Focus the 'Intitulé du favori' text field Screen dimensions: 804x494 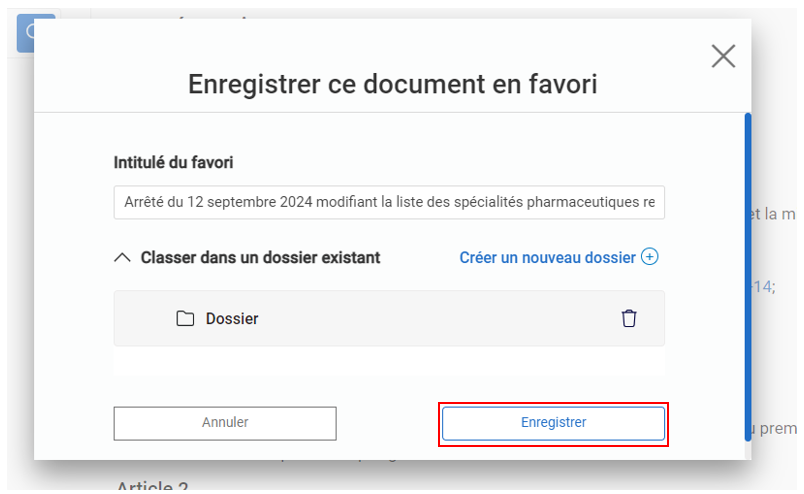[389, 202]
